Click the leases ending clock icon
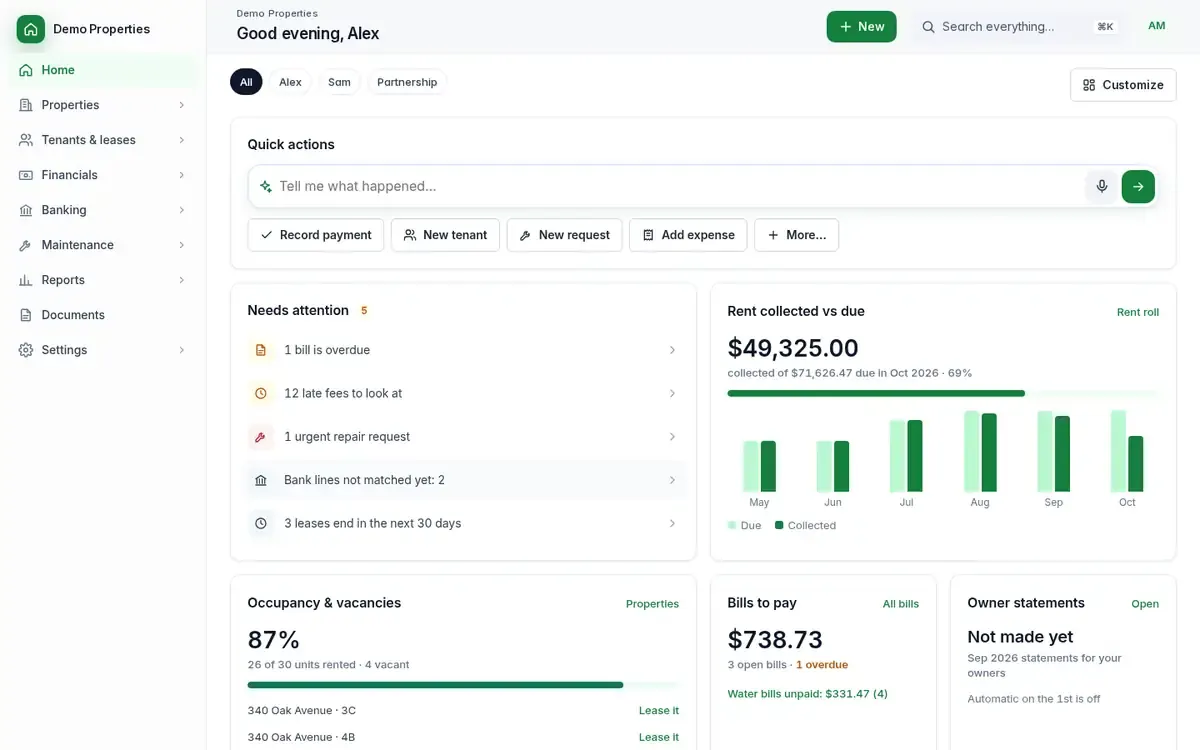 (x=261, y=523)
